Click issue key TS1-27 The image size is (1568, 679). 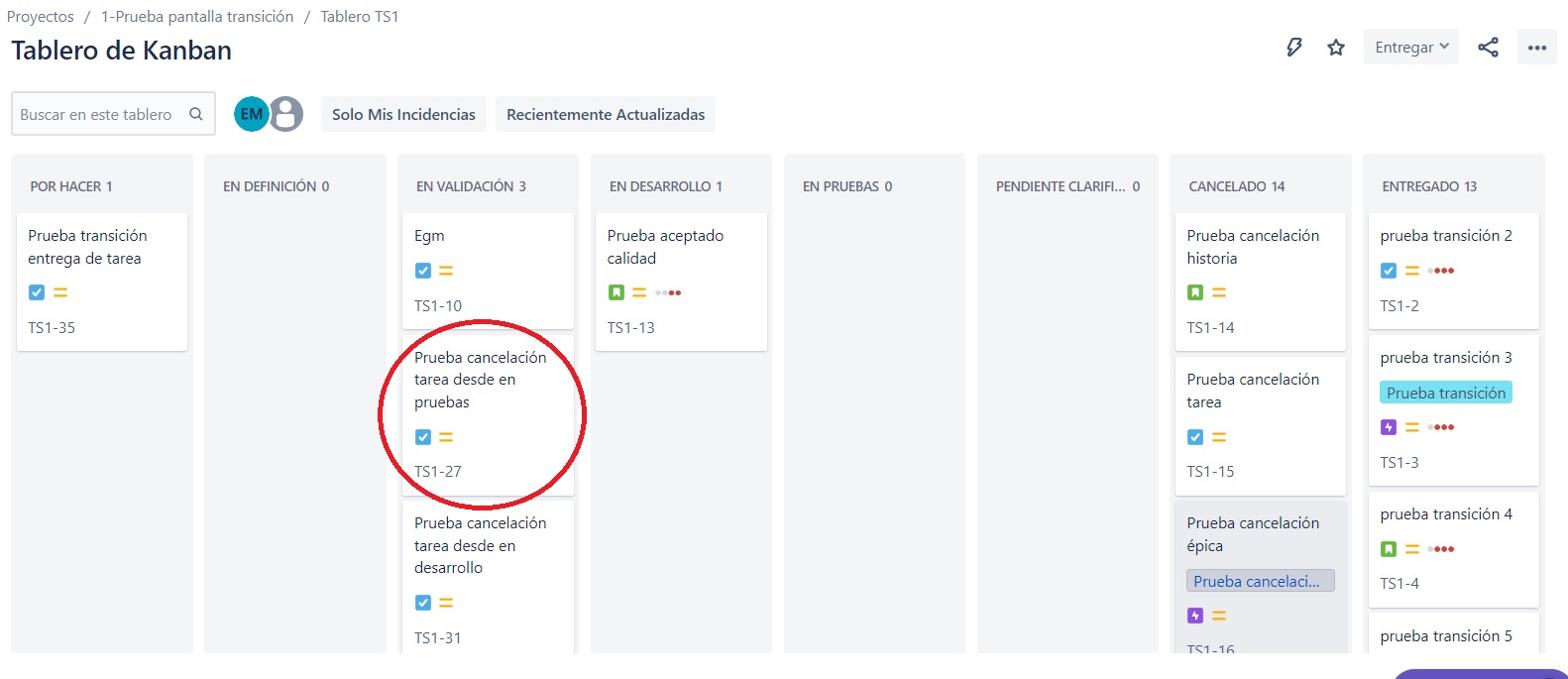point(438,472)
